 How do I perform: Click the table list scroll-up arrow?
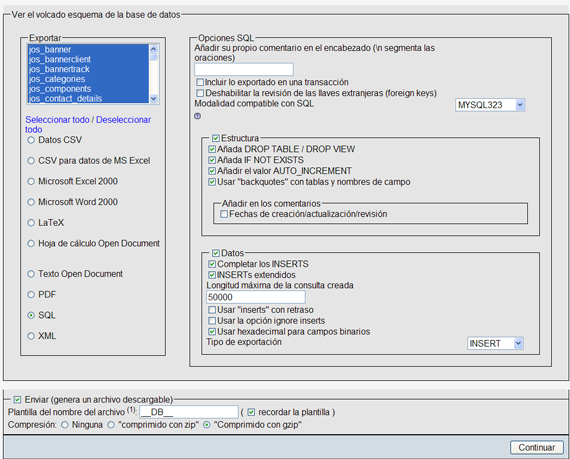(x=153, y=49)
